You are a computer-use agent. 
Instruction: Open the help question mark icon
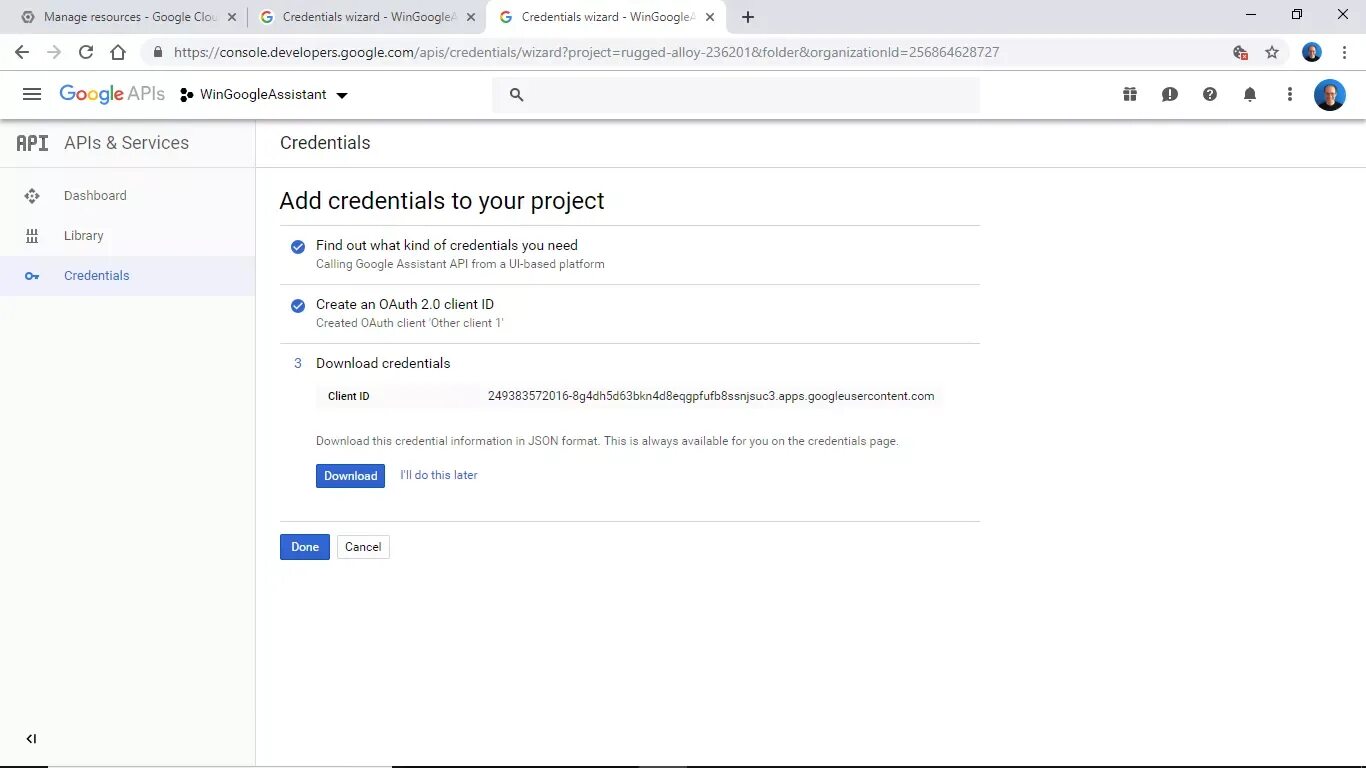[x=1210, y=94]
